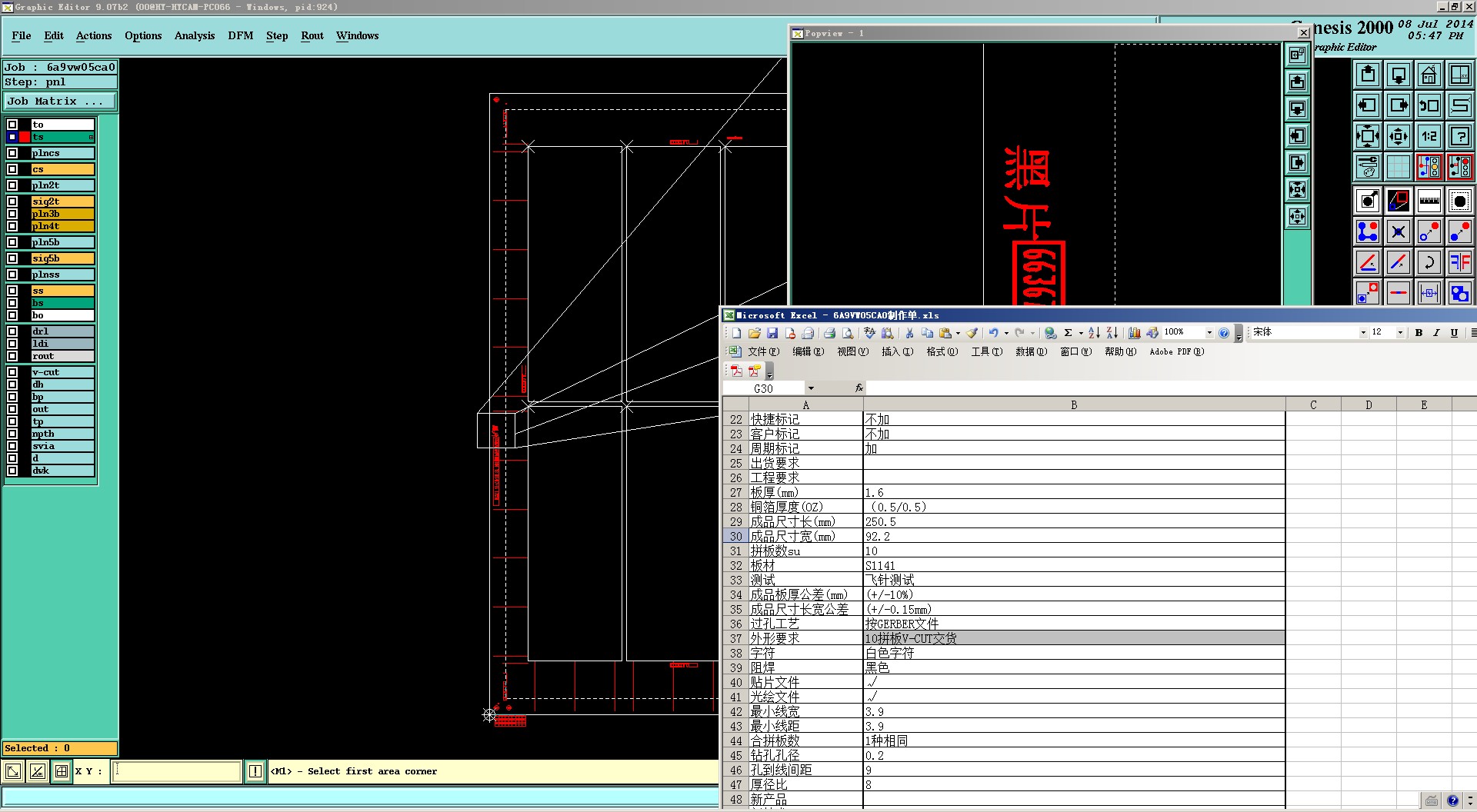Click the blue connected-nodes net icon
The width and height of the screenshot is (1477, 812).
(1368, 231)
